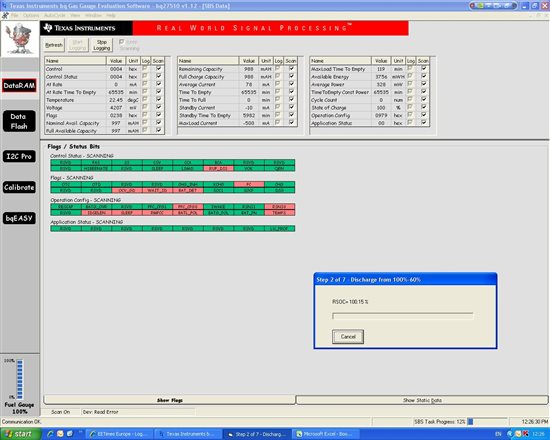Click the Texas Instruments logo banner
550x440 pixels.
(86, 28)
